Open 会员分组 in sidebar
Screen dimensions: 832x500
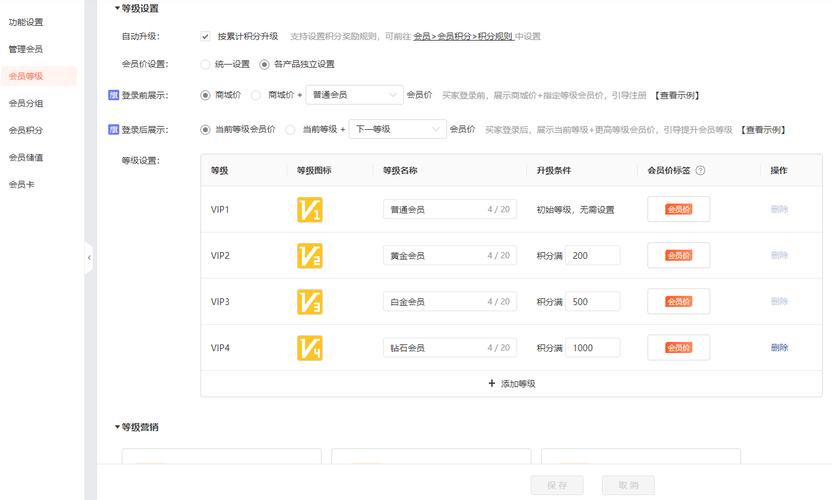coord(26,103)
